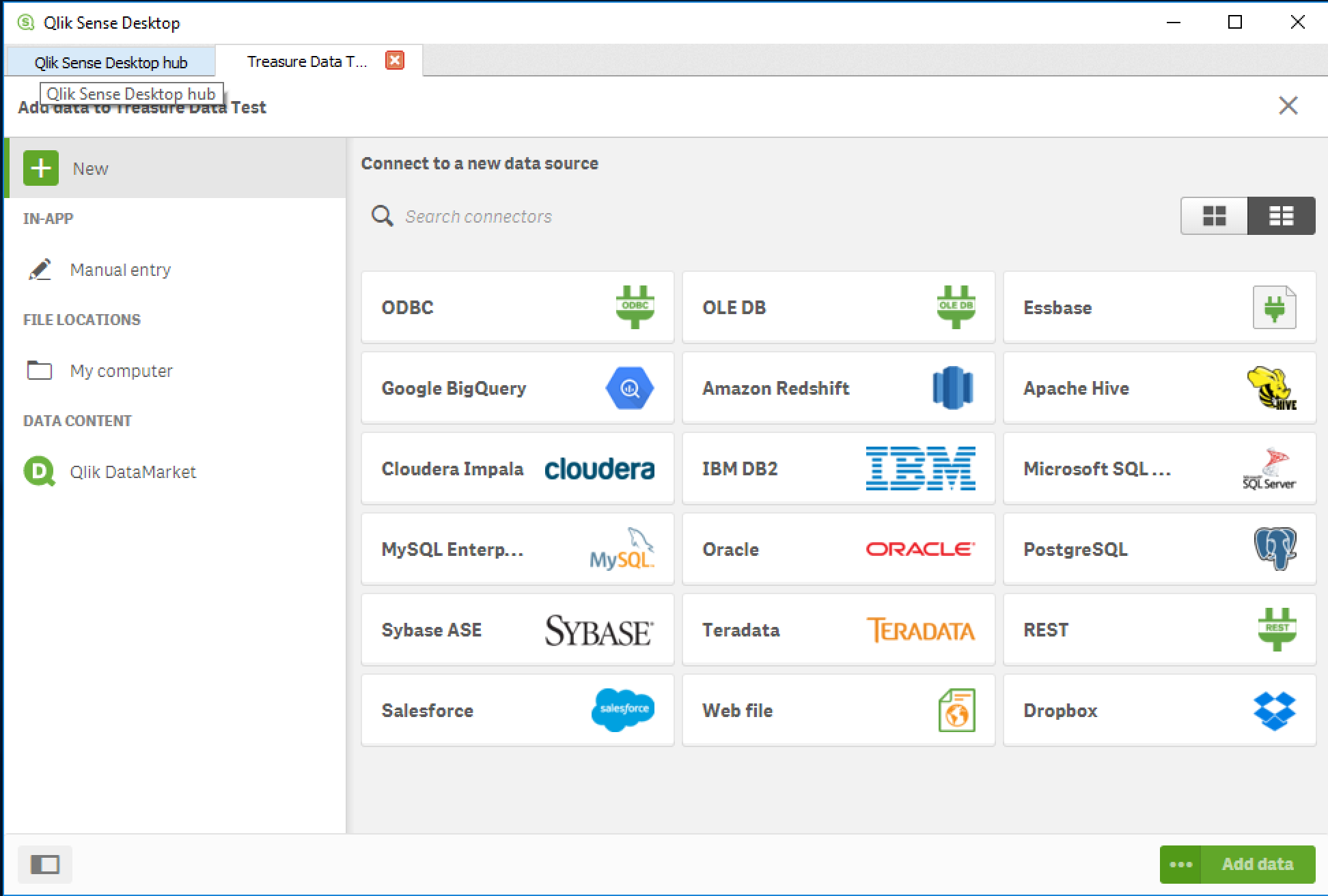Choose the Apache Hive data source
The image size is (1328, 896).
(1158, 388)
